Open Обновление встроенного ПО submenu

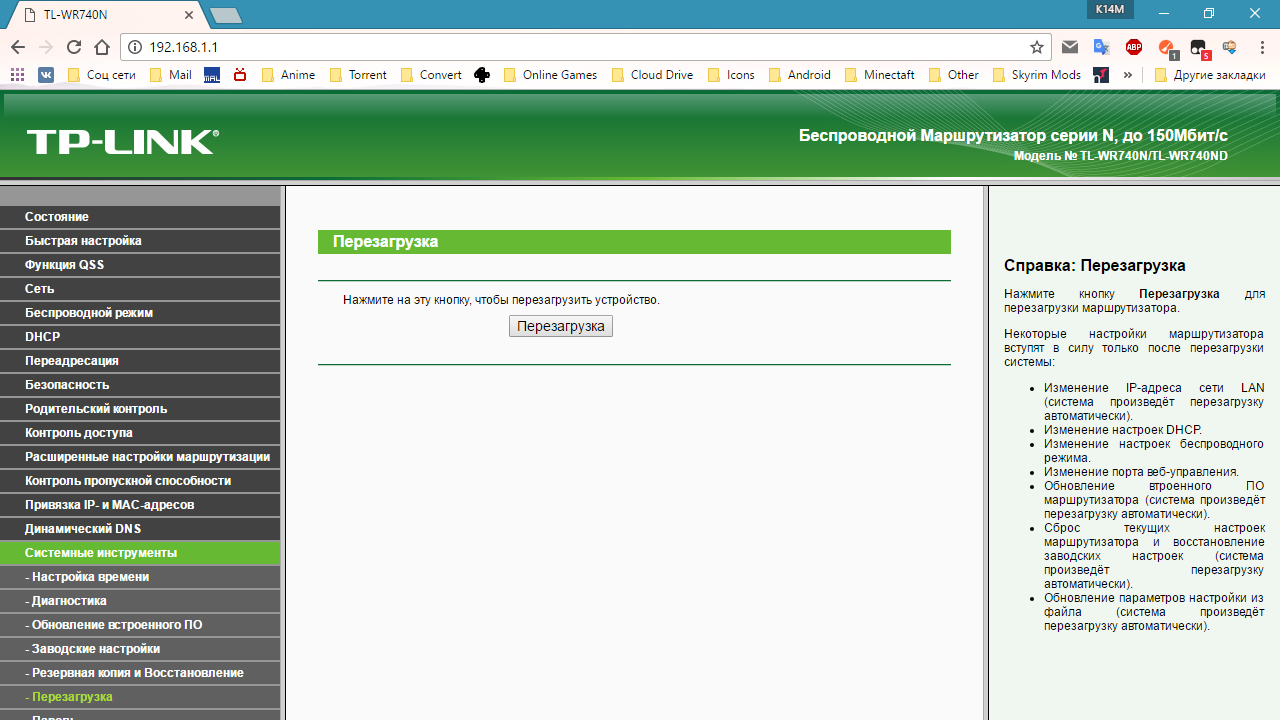[140, 625]
